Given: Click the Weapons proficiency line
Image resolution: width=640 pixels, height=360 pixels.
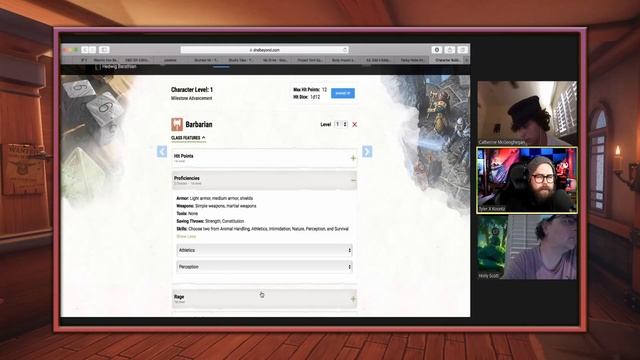Looking at the screenshot, I should [x=216, y=206].
